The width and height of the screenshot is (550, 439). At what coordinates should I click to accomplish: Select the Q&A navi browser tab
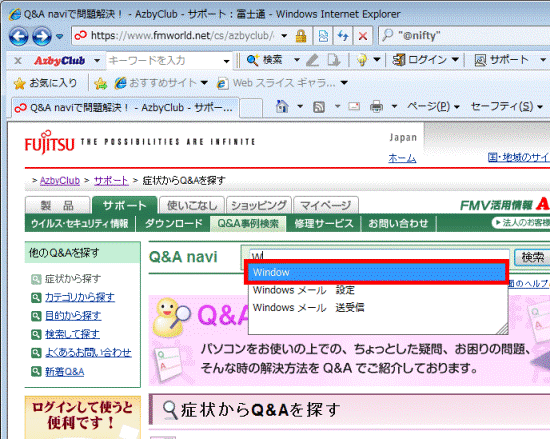125,108
